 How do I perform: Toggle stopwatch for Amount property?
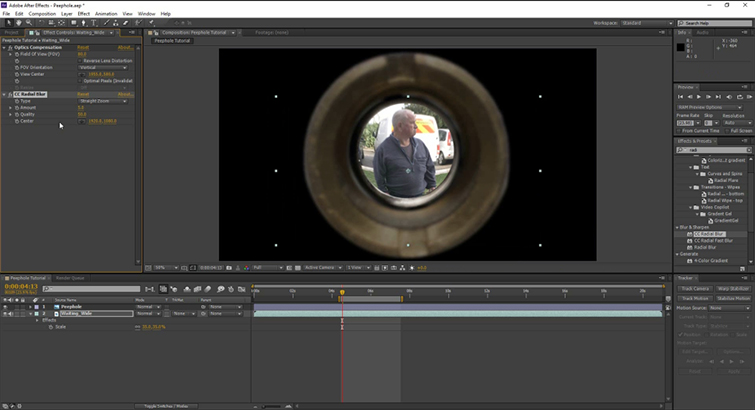[17, 108]
